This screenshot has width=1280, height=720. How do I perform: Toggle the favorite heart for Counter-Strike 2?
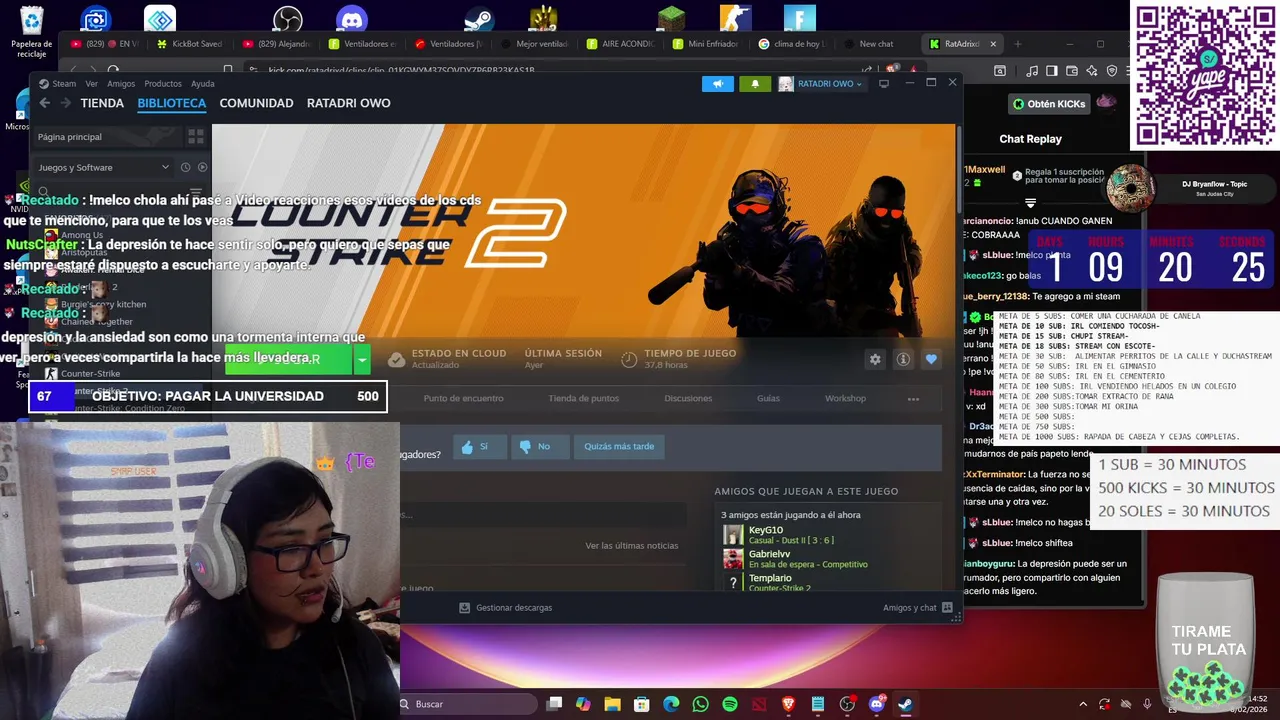tap(931, 359)
